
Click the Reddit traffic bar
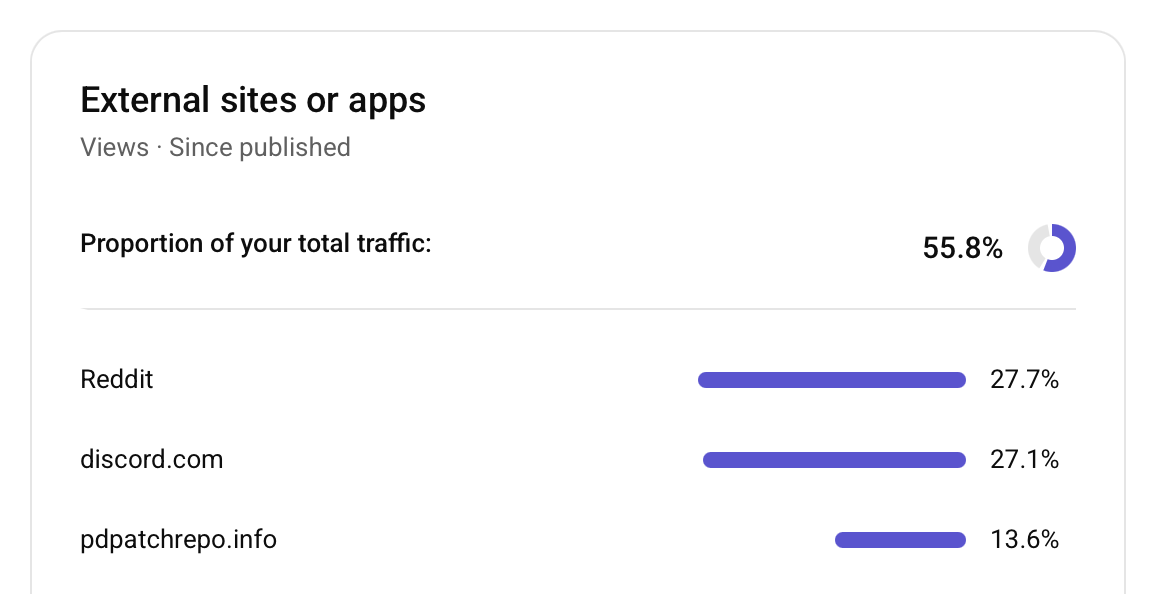[831, 380]
